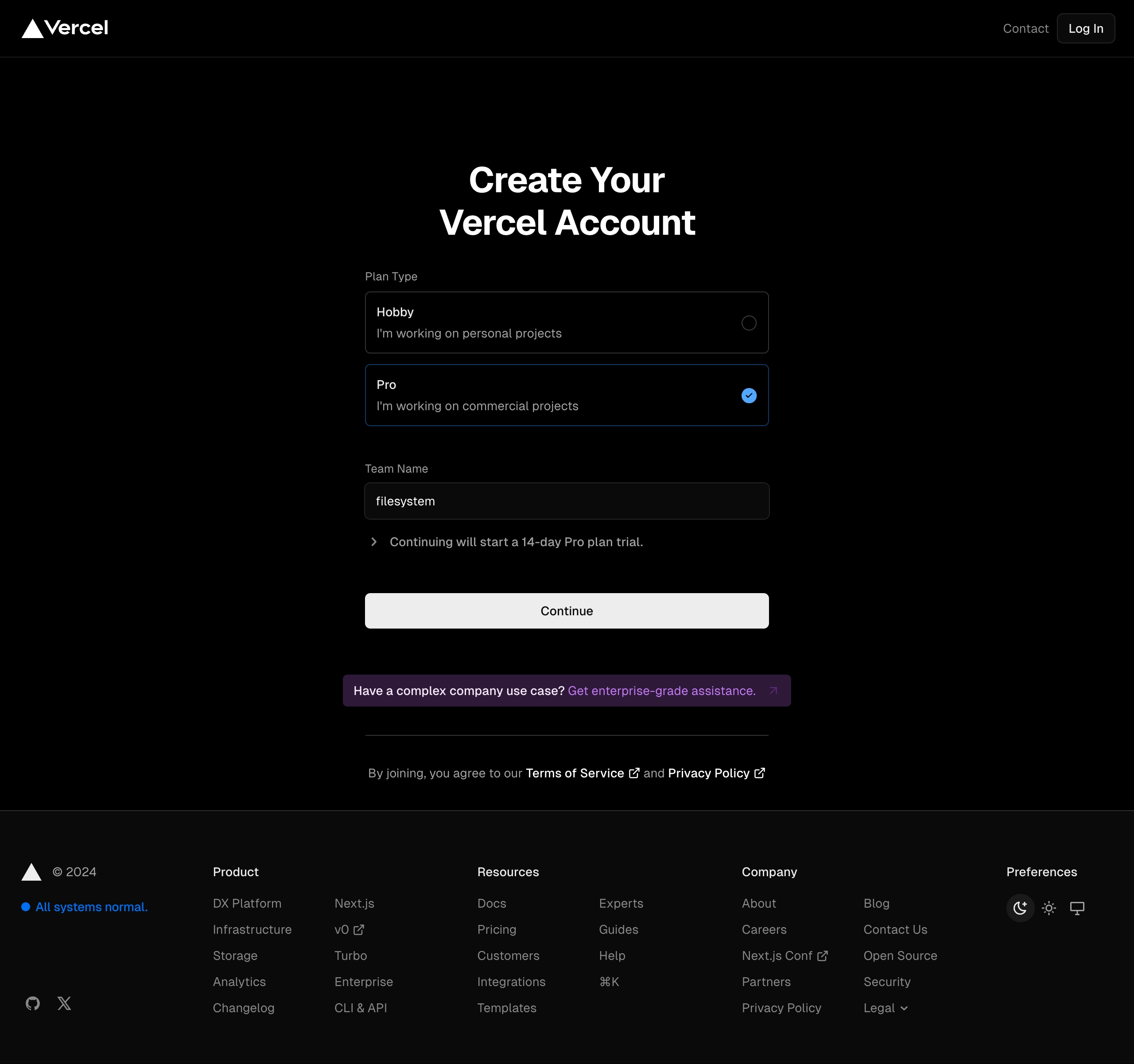This screenshot has height=1064, width=1134.
Task: Select the Pro plan radio button
Action: [749, 396]
